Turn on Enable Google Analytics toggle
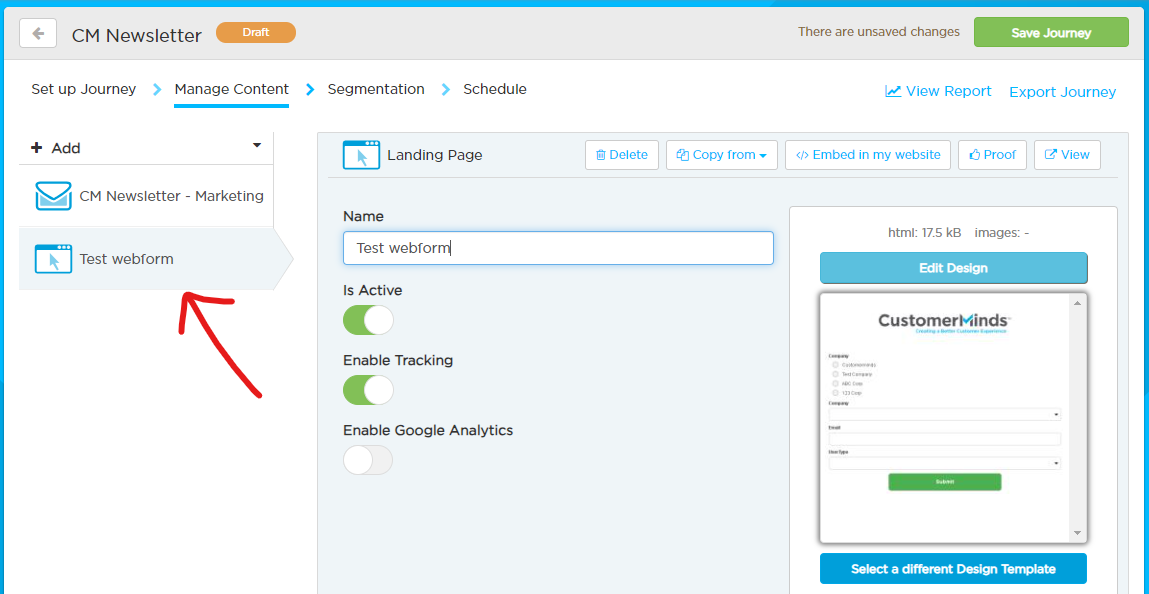 (x=369, y=460)
